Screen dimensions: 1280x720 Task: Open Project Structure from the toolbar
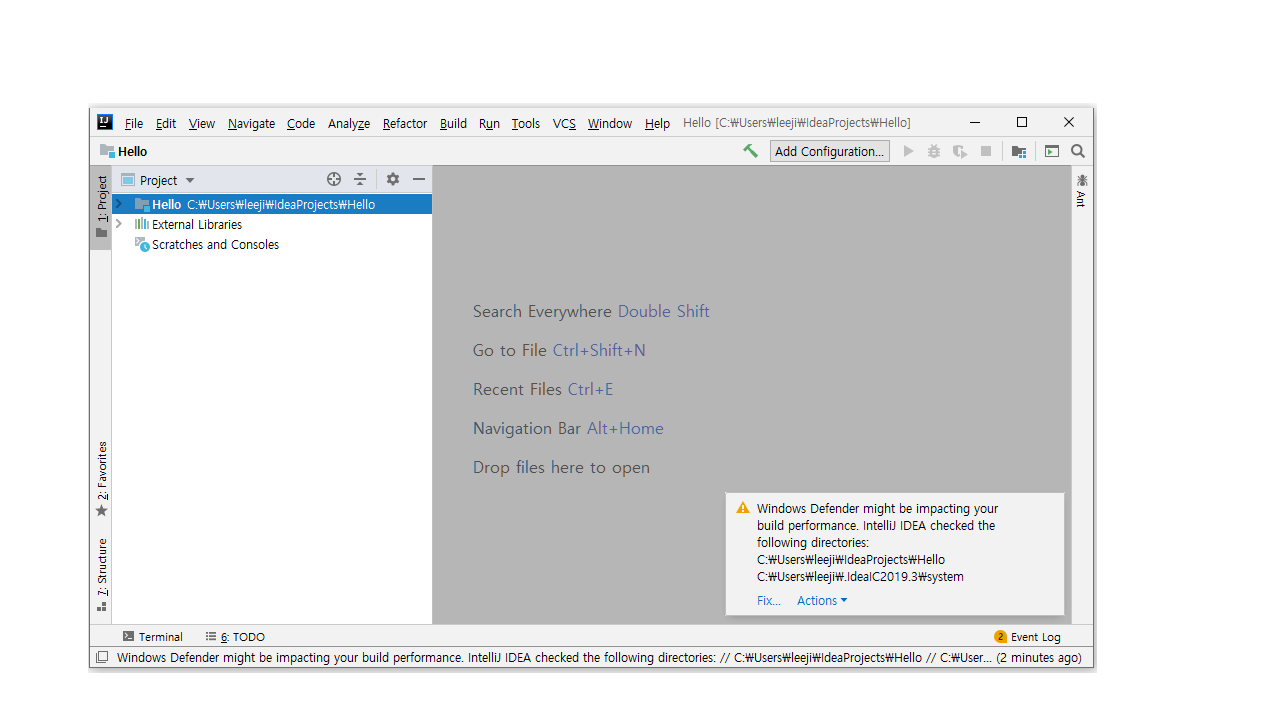coord(1018,151)
